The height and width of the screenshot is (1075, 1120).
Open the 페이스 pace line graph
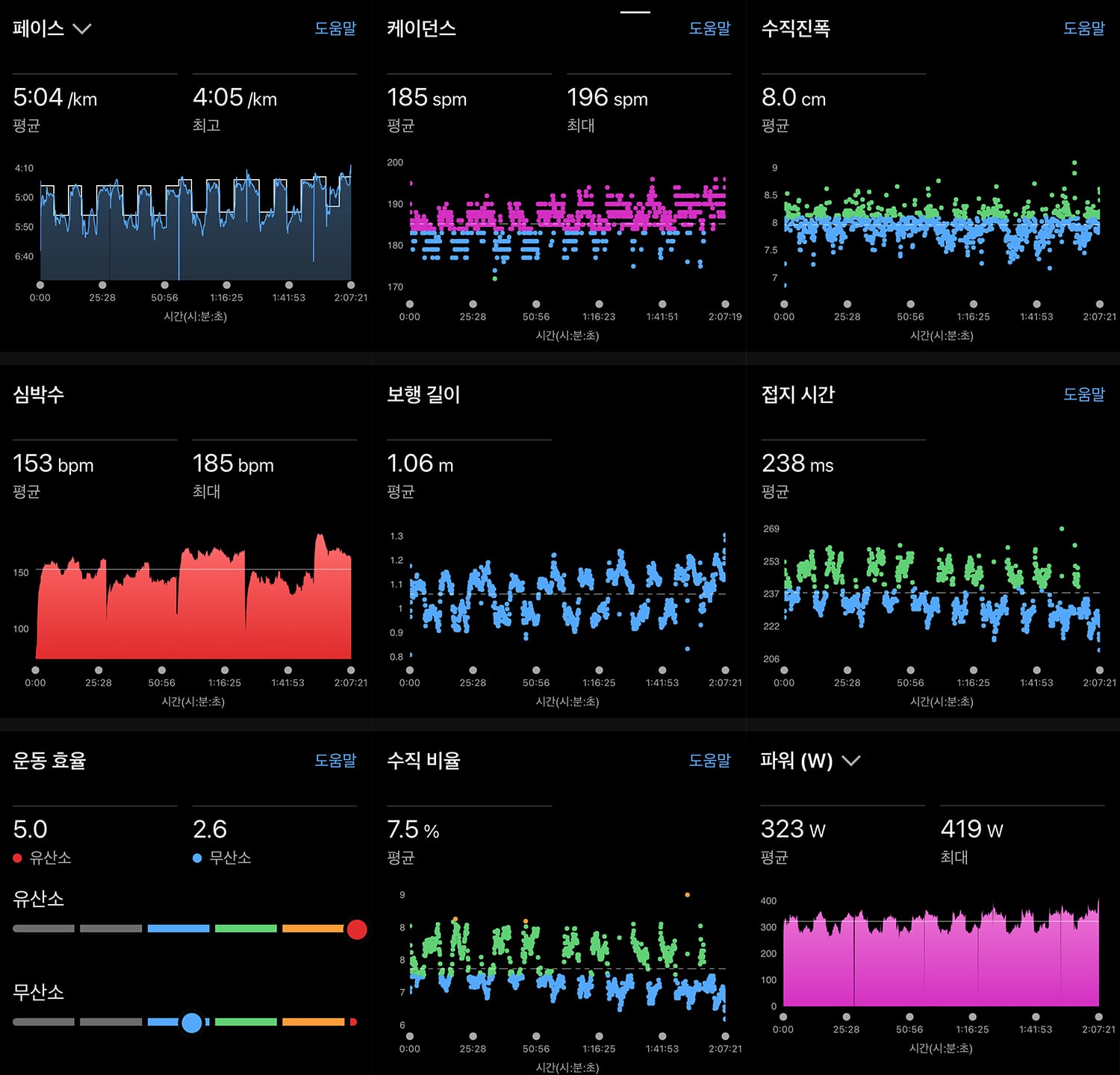point(195,224)
